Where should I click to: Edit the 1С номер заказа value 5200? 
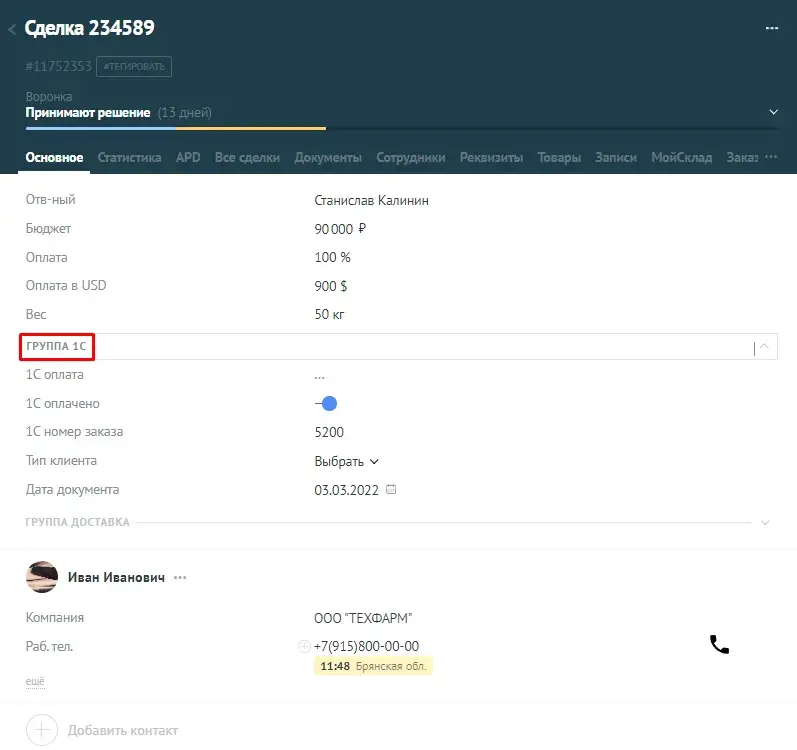click(x=329, y=432)
